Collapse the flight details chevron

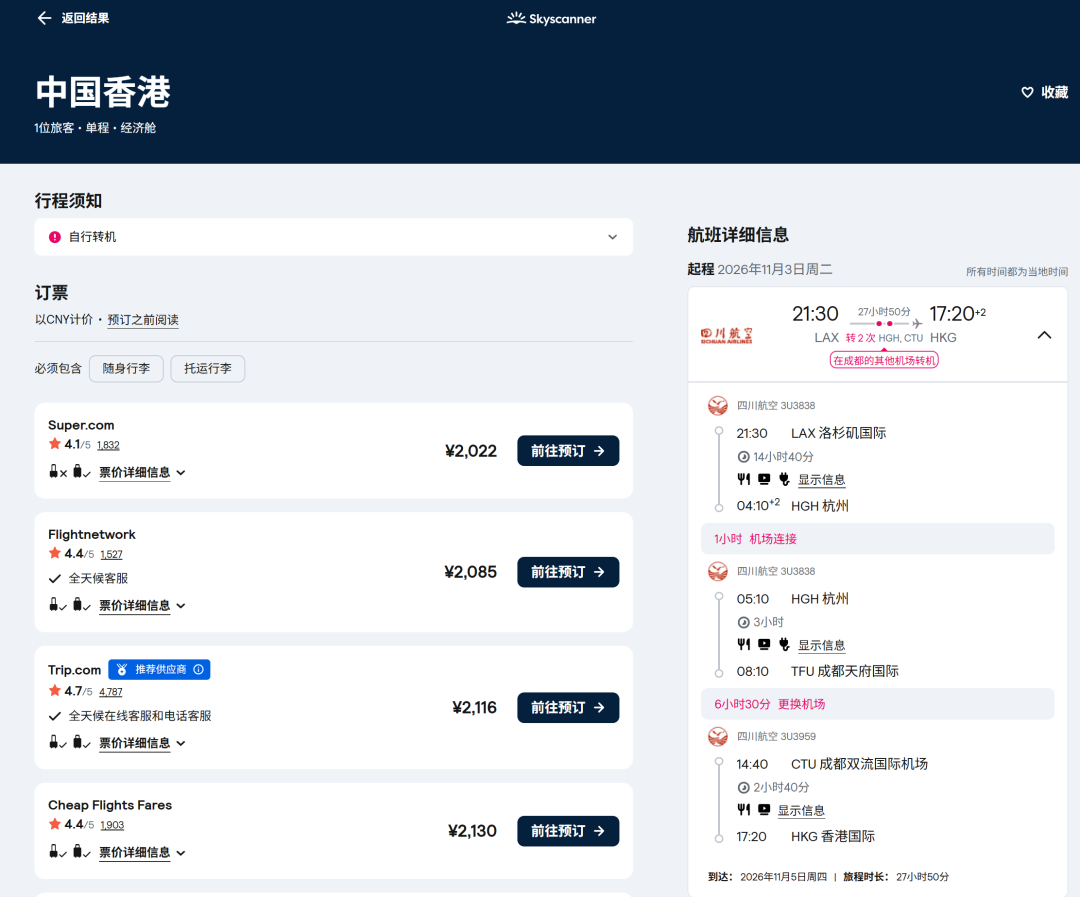1044,336
